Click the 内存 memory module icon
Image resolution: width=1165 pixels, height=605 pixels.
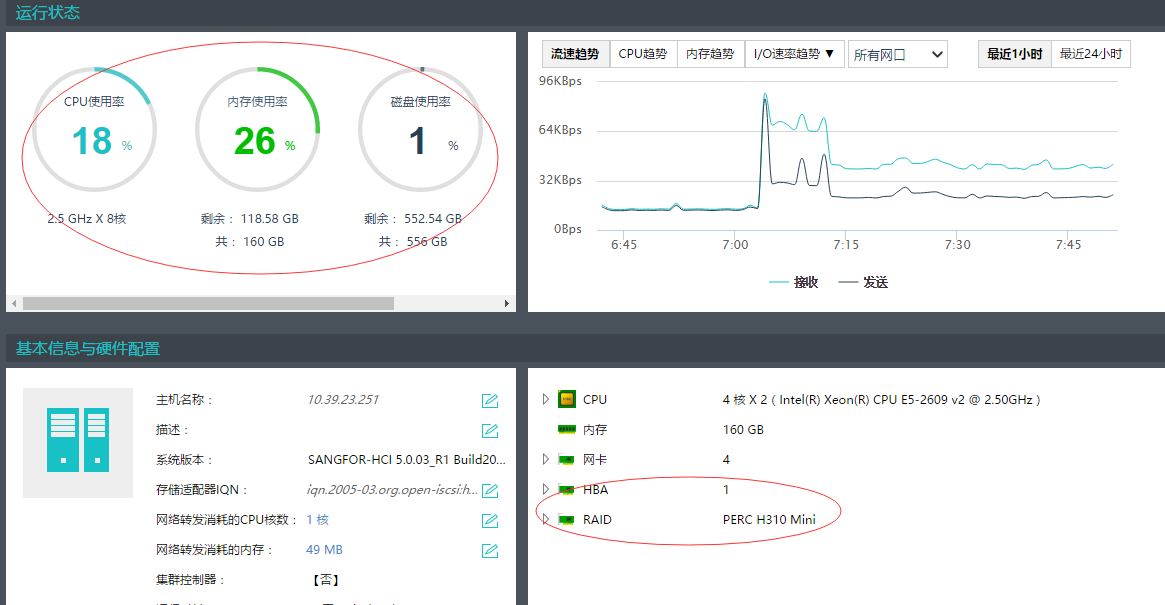566,430
